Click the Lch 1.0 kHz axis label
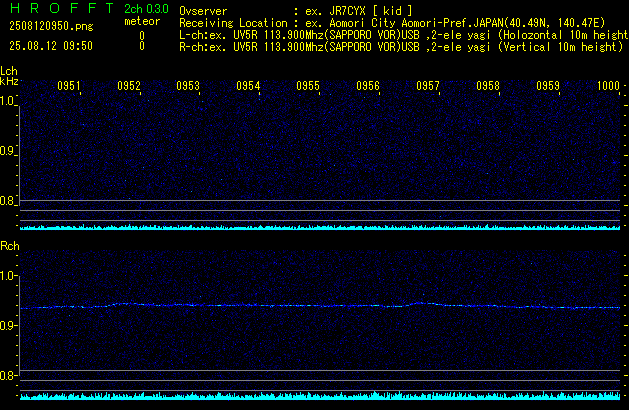 tap(7, 101)
